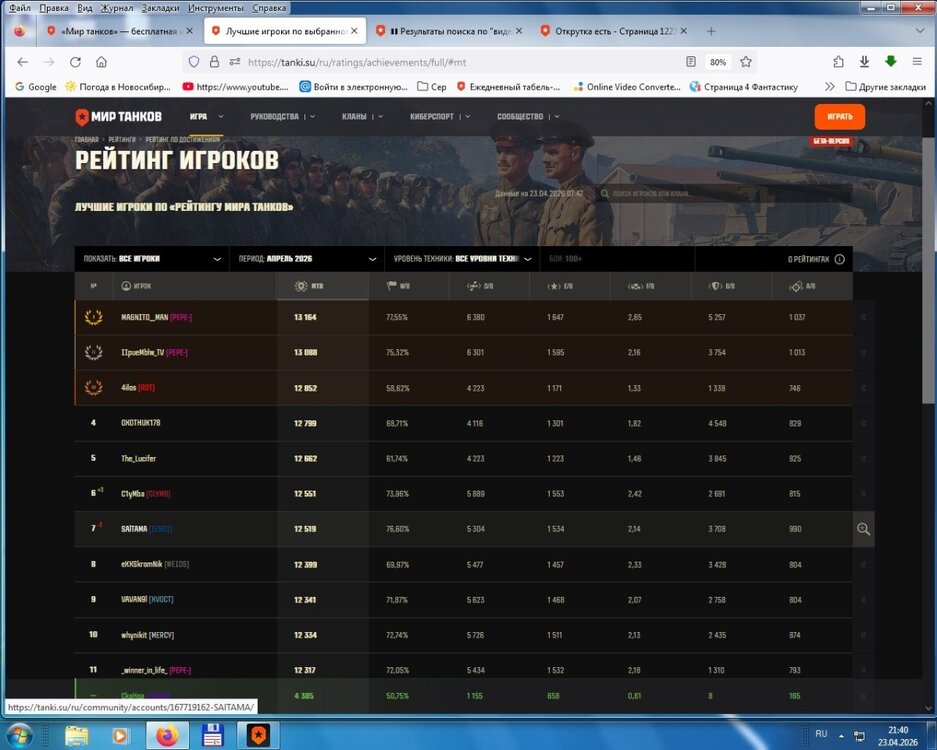
Task: Open the Правка menu
Action: tap(54, 8)
